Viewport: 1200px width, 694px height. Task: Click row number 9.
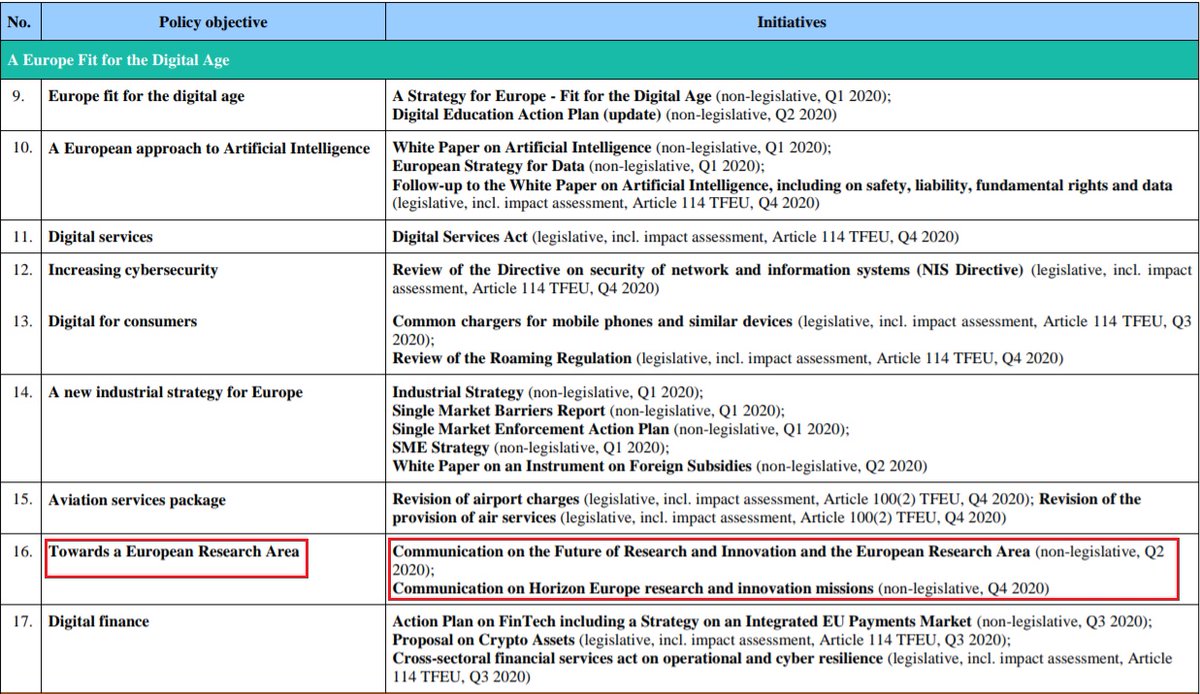point(19,97)
